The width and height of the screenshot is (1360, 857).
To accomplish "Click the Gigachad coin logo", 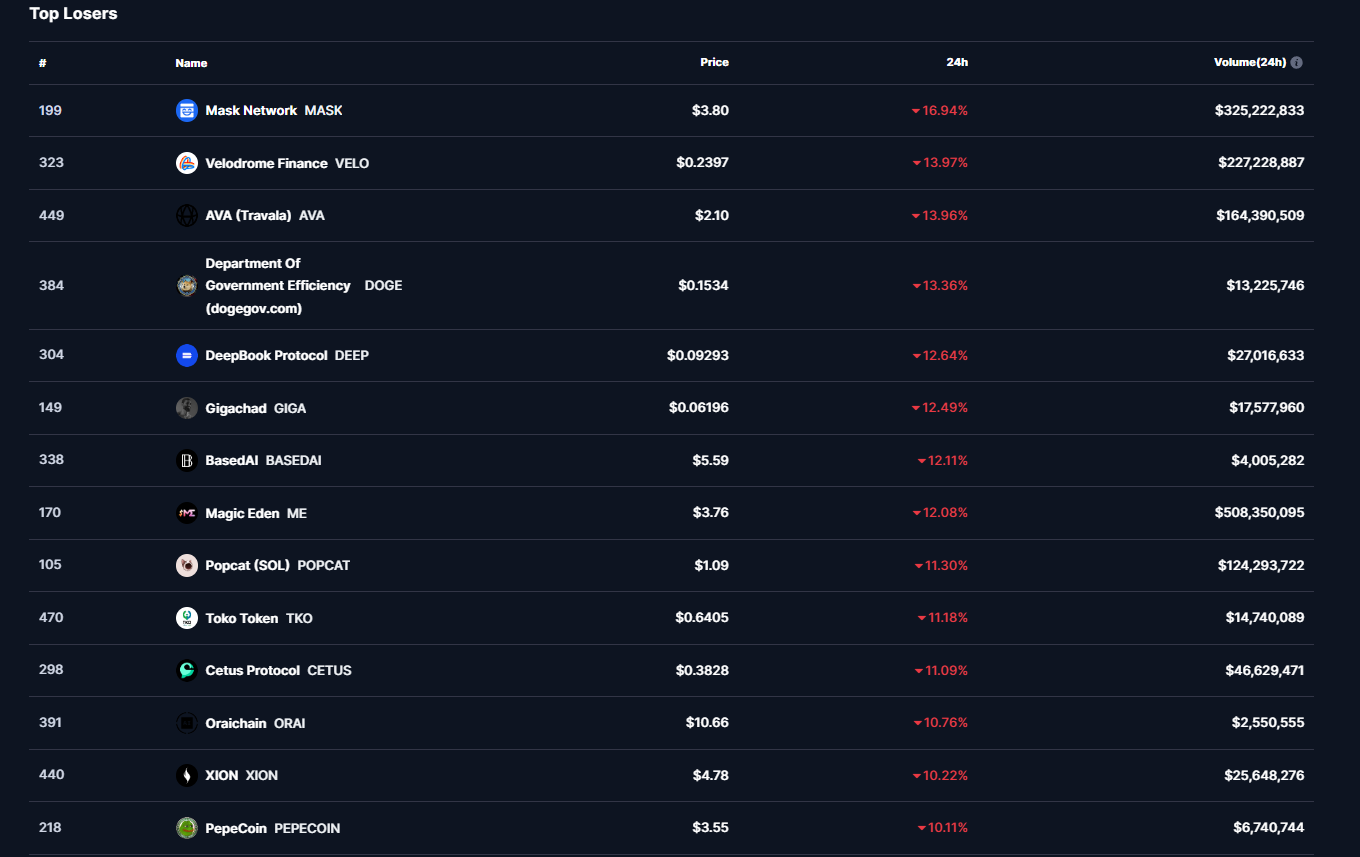I will point(187,408).
